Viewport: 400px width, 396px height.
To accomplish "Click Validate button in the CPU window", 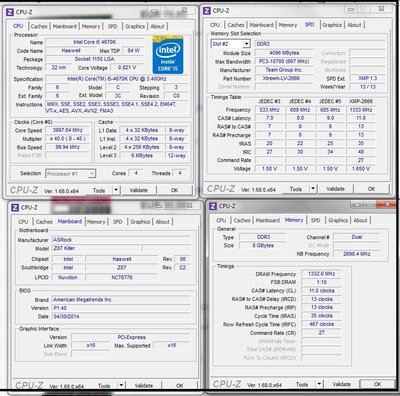I will click(x=138, y=190).
